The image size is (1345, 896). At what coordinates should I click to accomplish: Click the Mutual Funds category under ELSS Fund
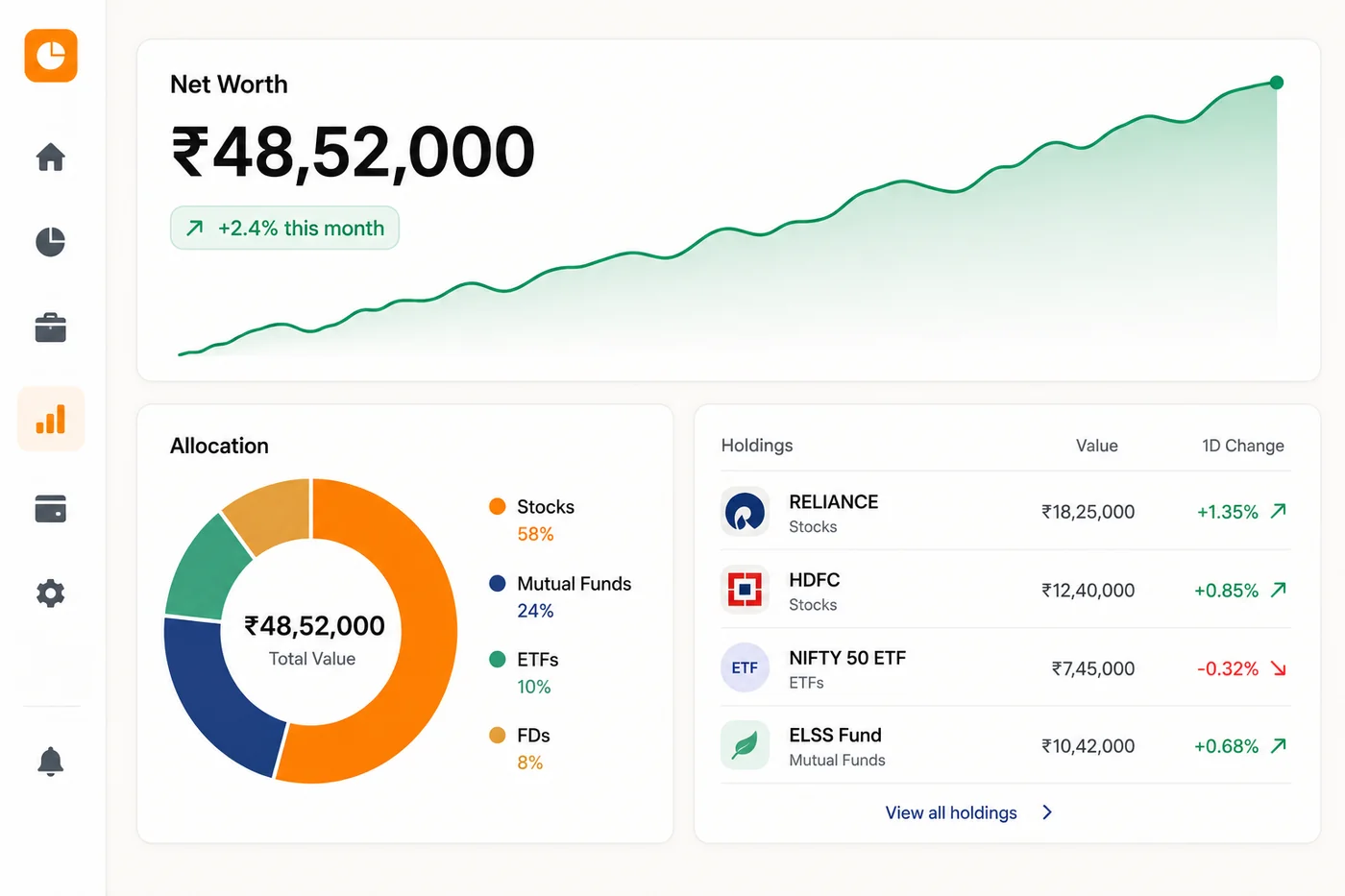tap(837, 760)
